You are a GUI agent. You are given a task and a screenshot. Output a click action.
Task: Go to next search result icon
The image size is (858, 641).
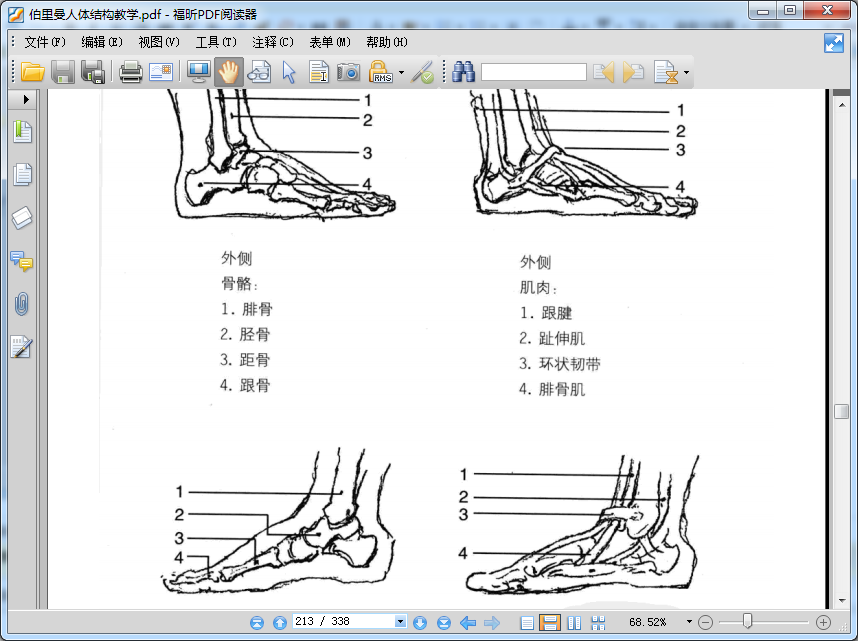click(x=633, y=72)
